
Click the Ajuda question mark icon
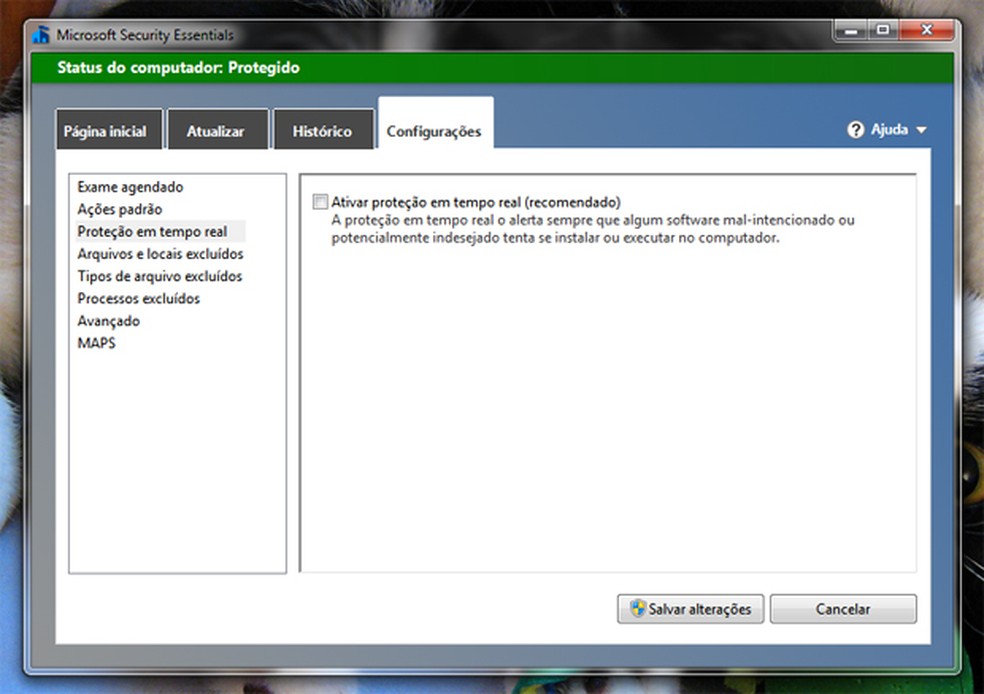[855, 130]
